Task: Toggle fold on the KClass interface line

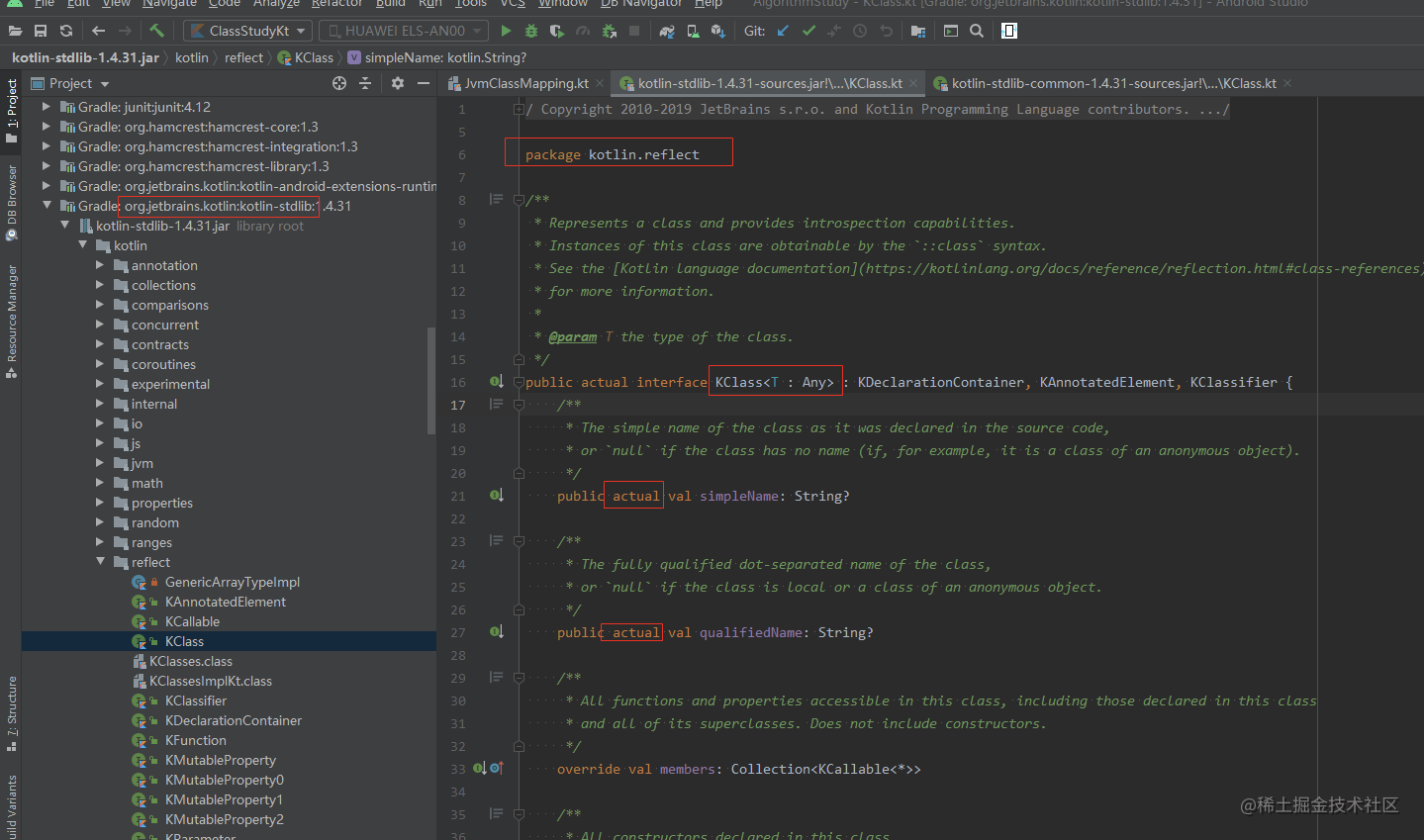Action: coord(519,382)
